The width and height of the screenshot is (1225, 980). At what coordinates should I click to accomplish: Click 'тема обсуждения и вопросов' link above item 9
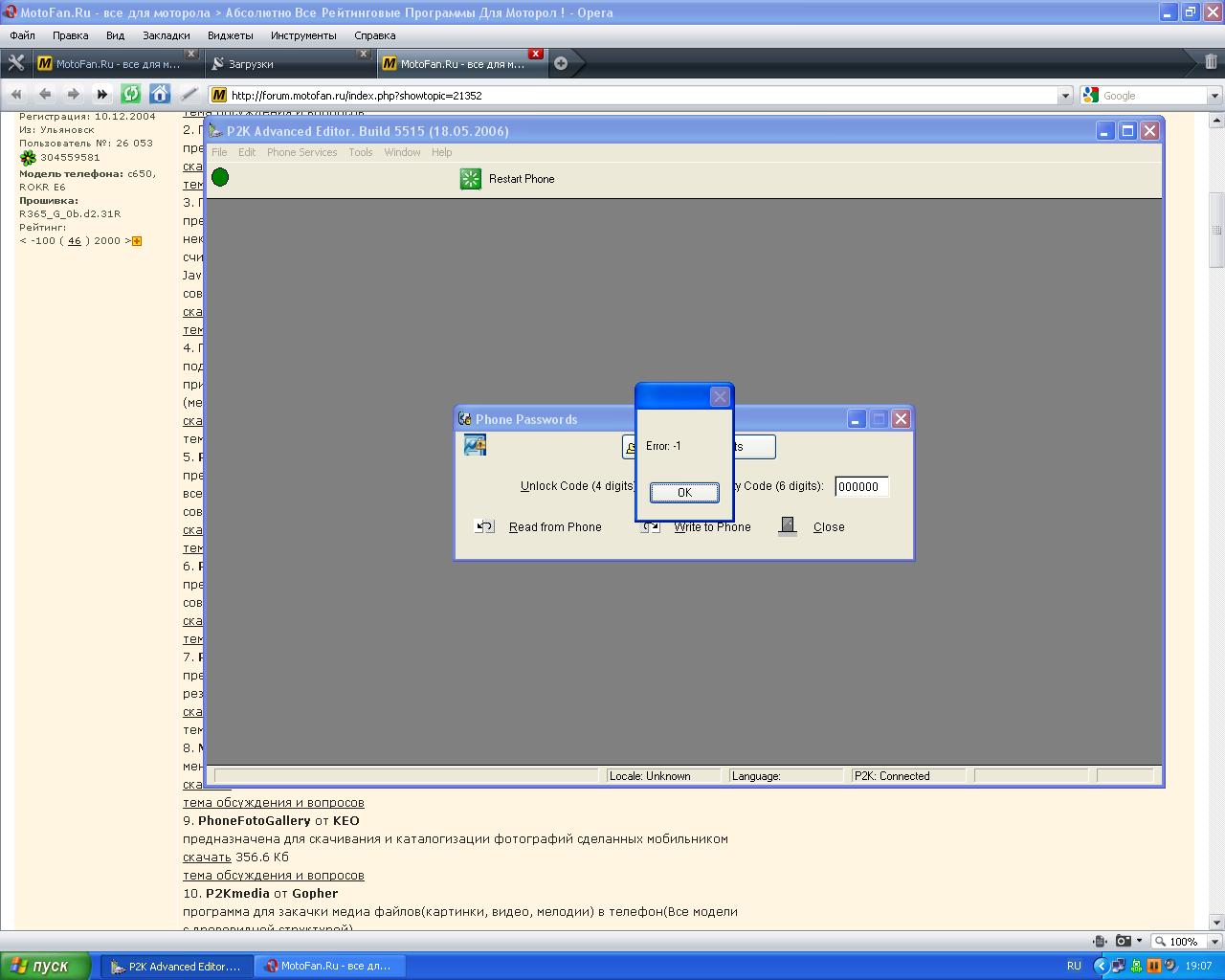(274, 802)
